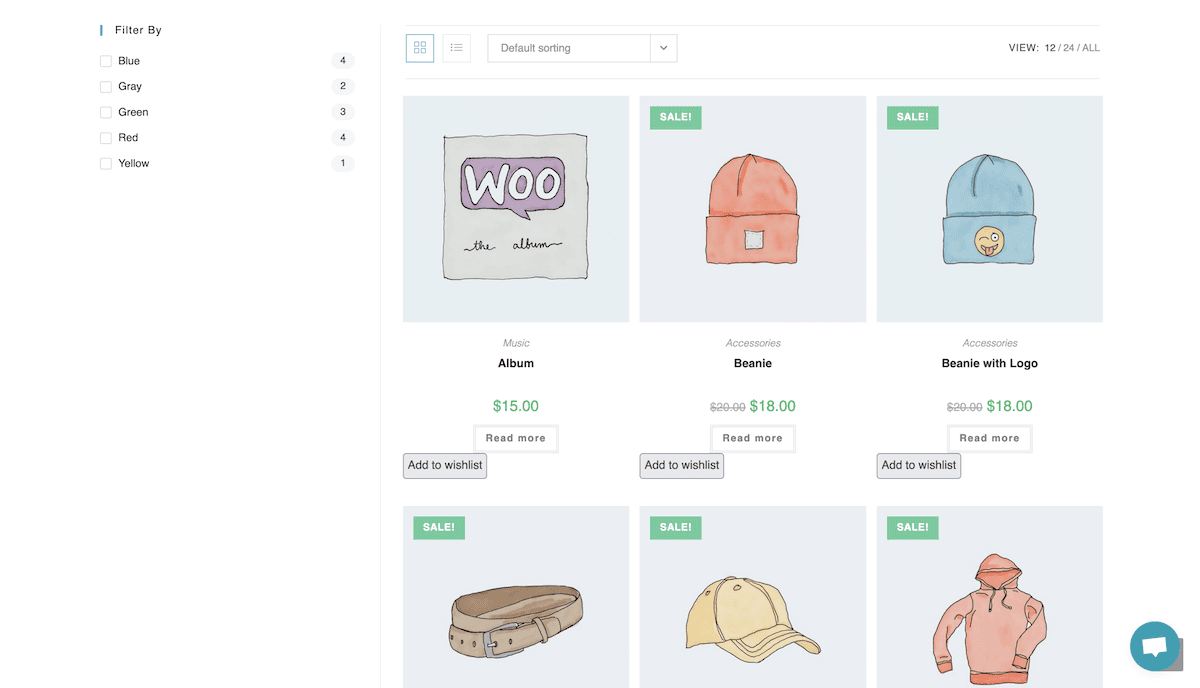Click the count badge beside Yellow
The width and height of the screenshot is (1200, 688).
(x=343, y=164)
